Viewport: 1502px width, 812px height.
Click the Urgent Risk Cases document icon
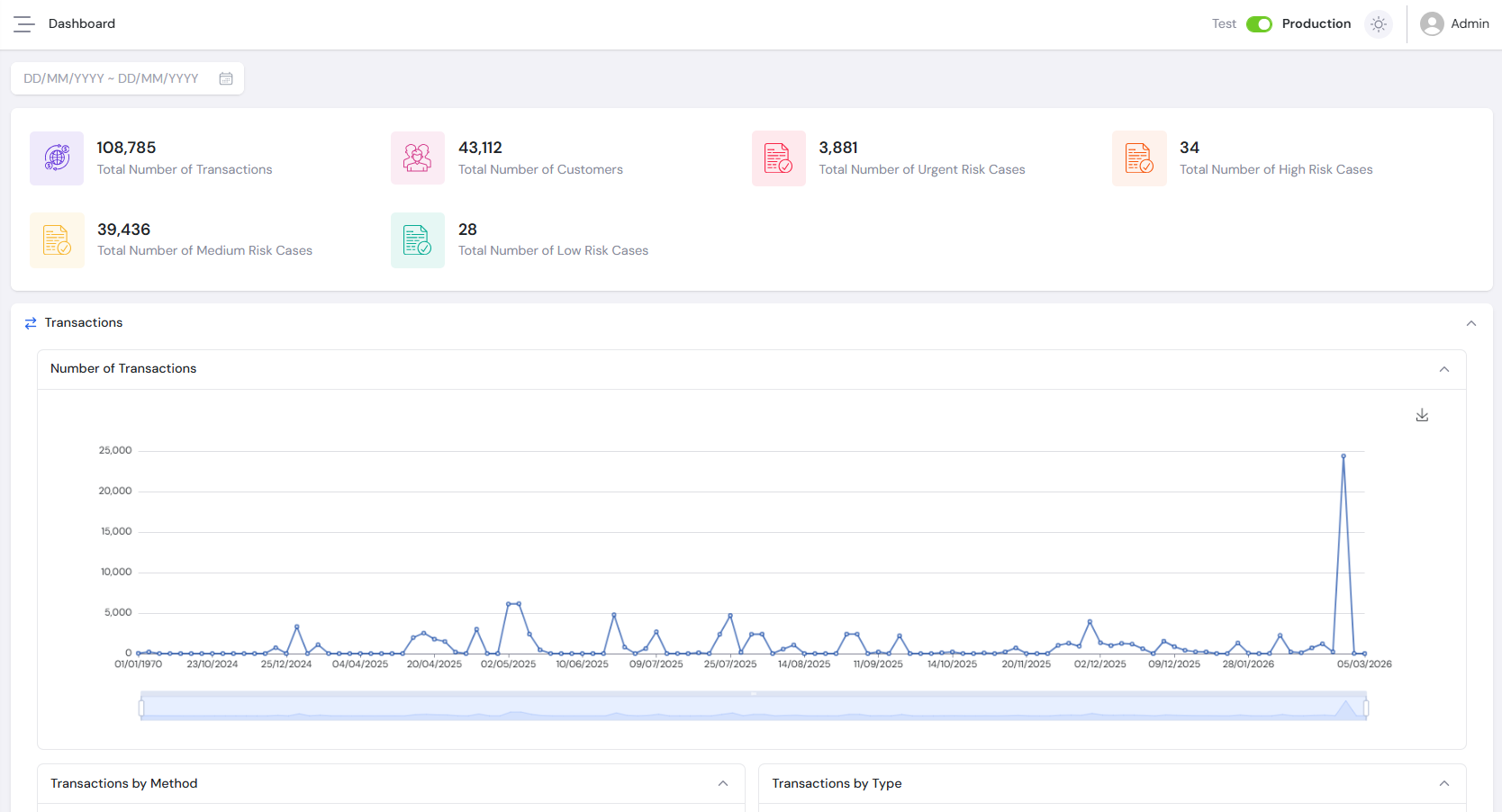click(x=779, y=158)
